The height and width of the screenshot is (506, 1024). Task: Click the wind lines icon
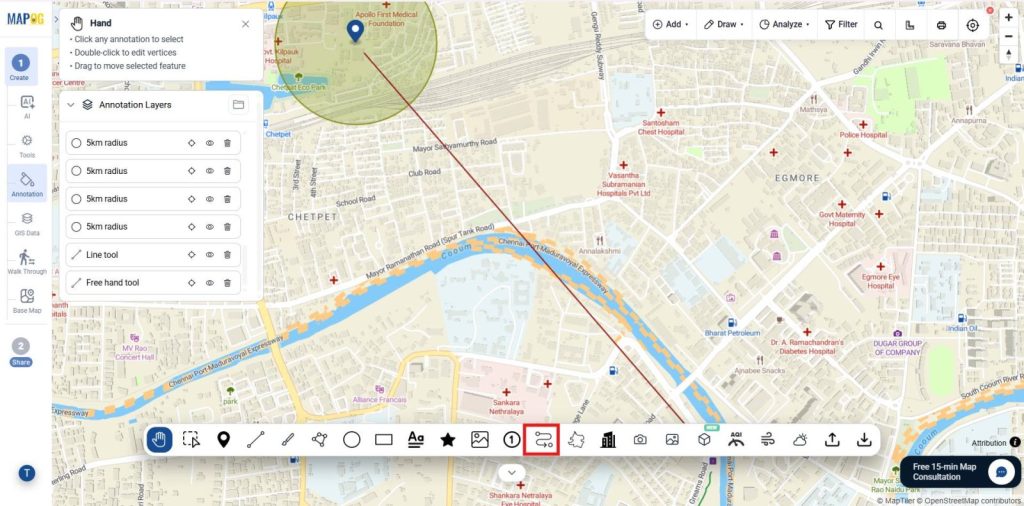click(768, 439)
